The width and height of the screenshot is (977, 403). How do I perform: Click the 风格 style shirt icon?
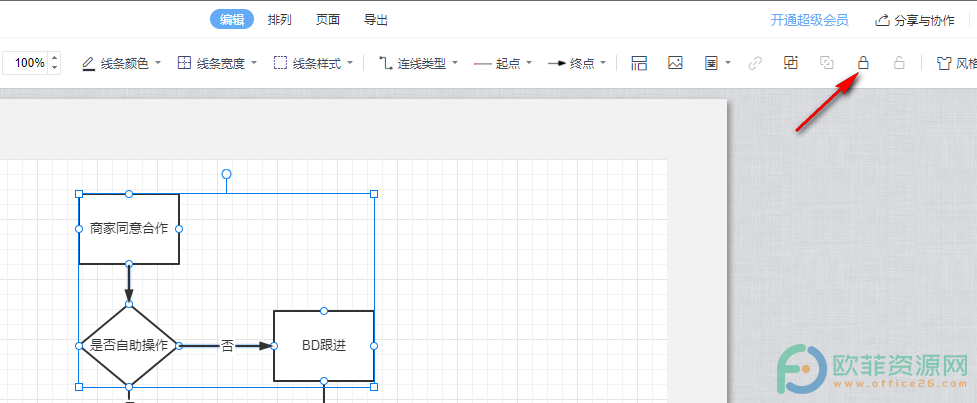945,63
